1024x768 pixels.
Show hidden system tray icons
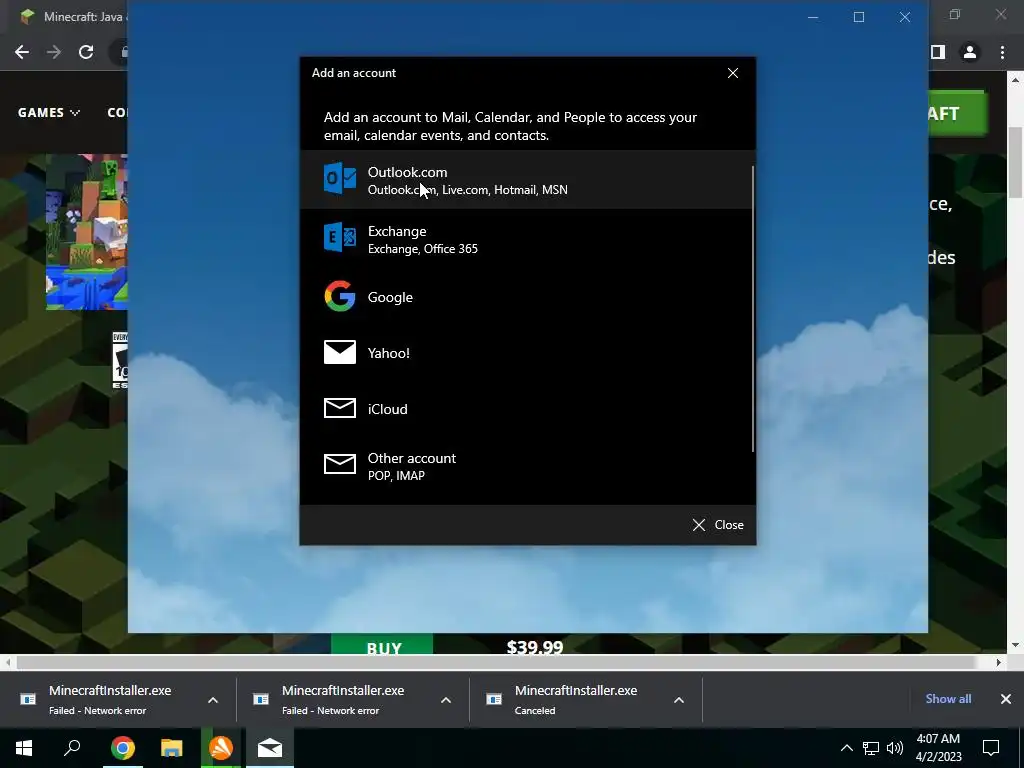point(846,748)
